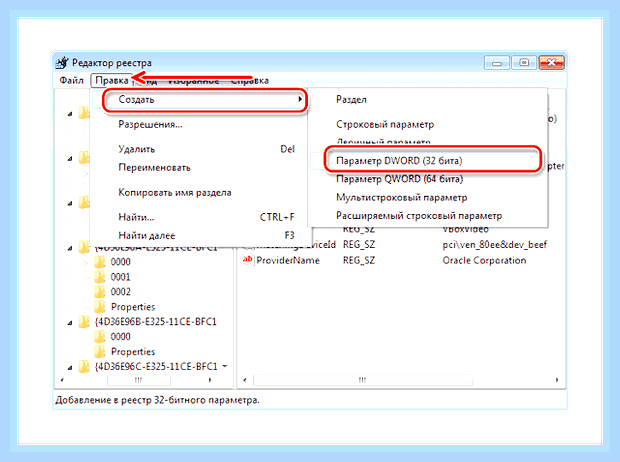The image size is (620, 462).
Task: Select Копировать имя раздела
Action: [175, 193]
